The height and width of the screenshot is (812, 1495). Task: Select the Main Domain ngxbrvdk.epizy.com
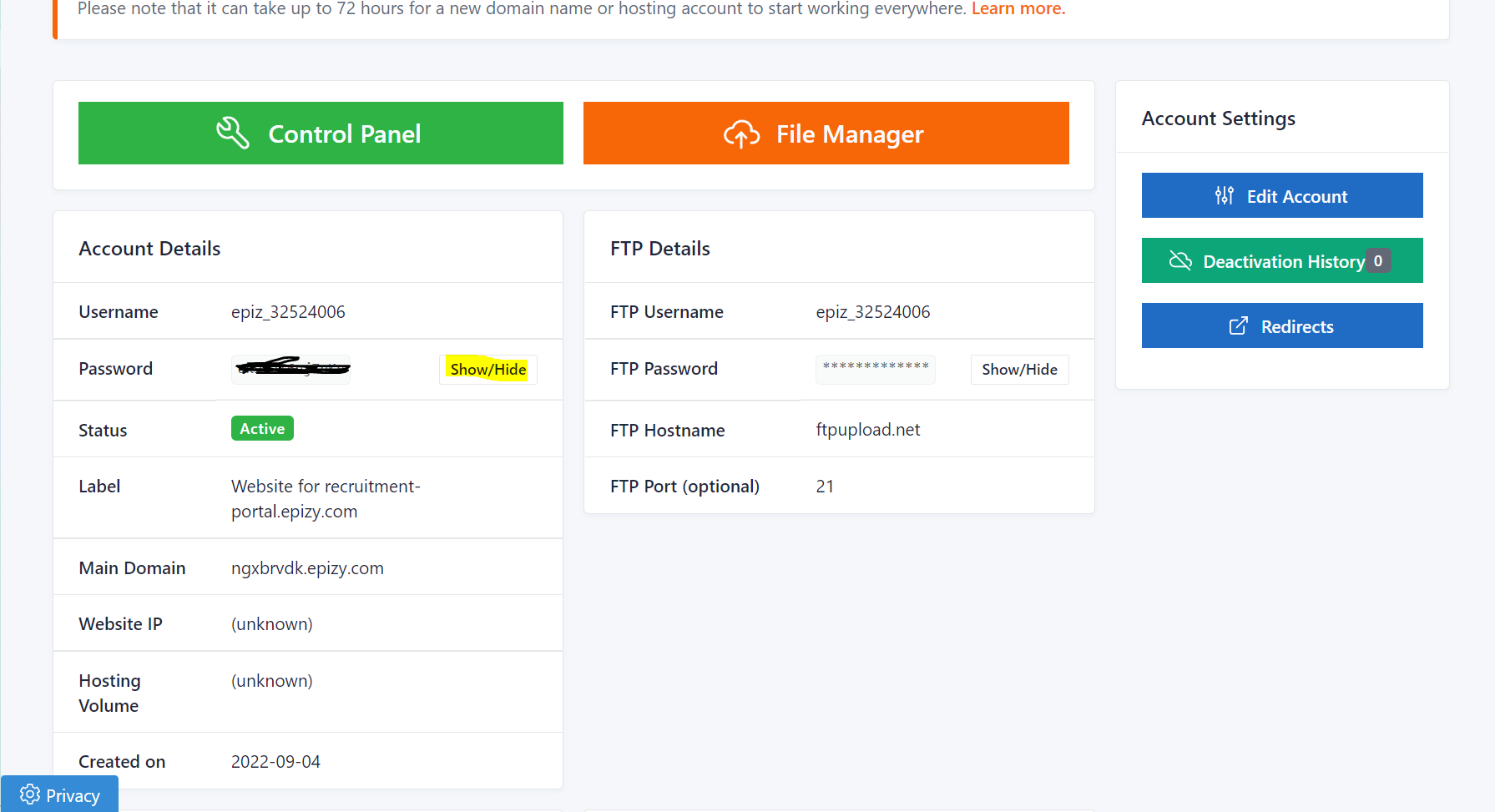tap(307, 568)
